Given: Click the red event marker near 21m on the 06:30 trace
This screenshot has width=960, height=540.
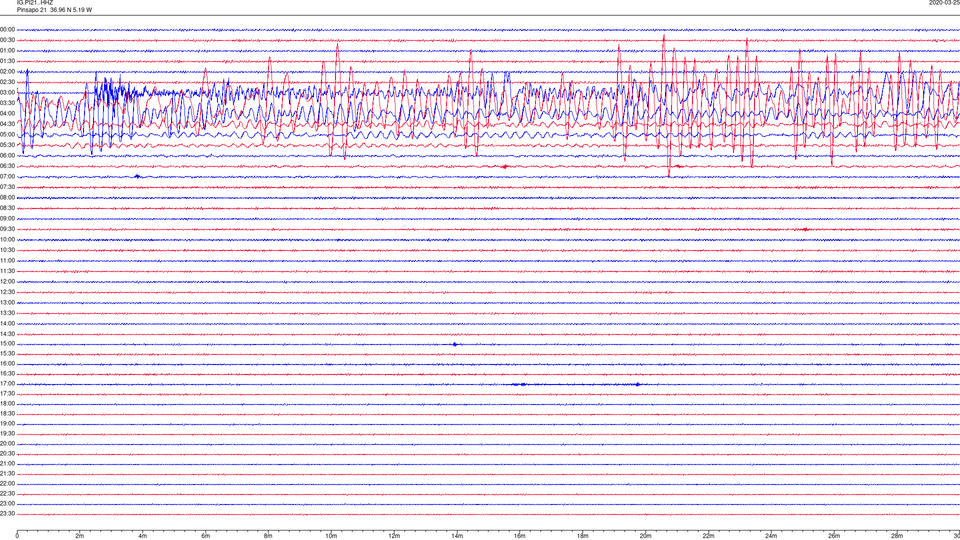Looking at the screenshot, I should point(678,166).
